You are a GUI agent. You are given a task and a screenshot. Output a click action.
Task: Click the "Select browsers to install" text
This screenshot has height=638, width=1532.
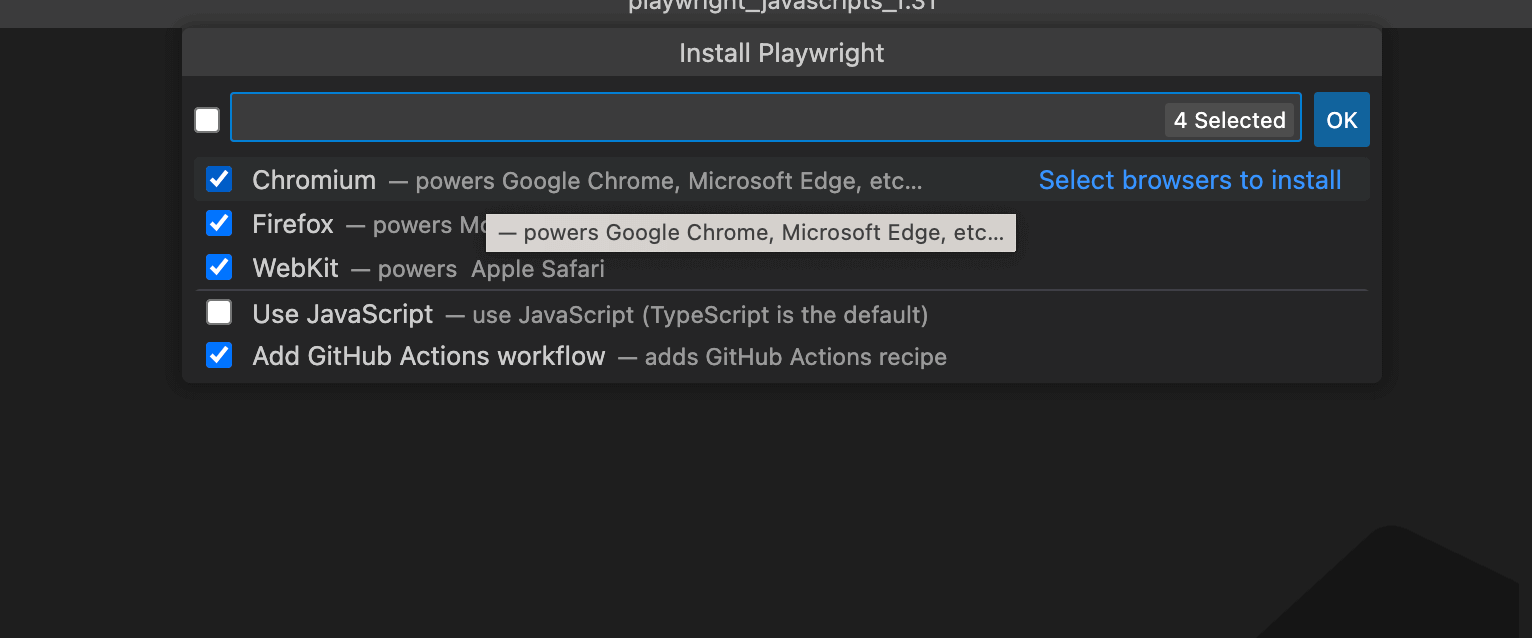click(x=1189, y=180)
